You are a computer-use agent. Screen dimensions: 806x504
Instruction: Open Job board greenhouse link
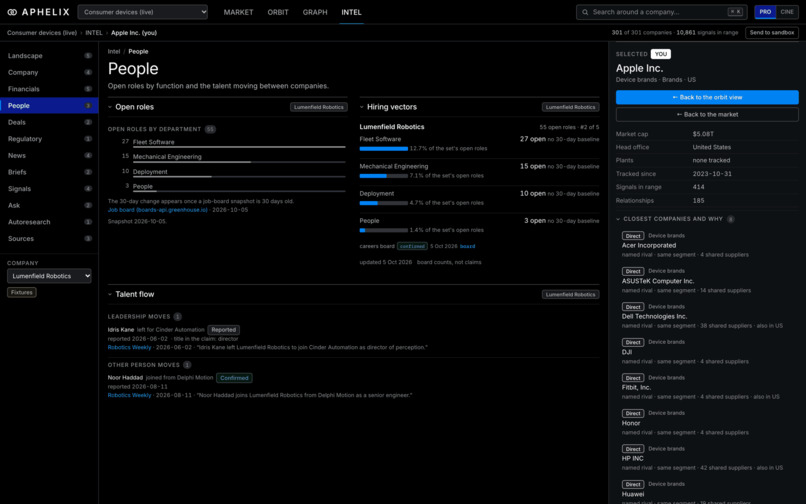(x=157, y=210)
